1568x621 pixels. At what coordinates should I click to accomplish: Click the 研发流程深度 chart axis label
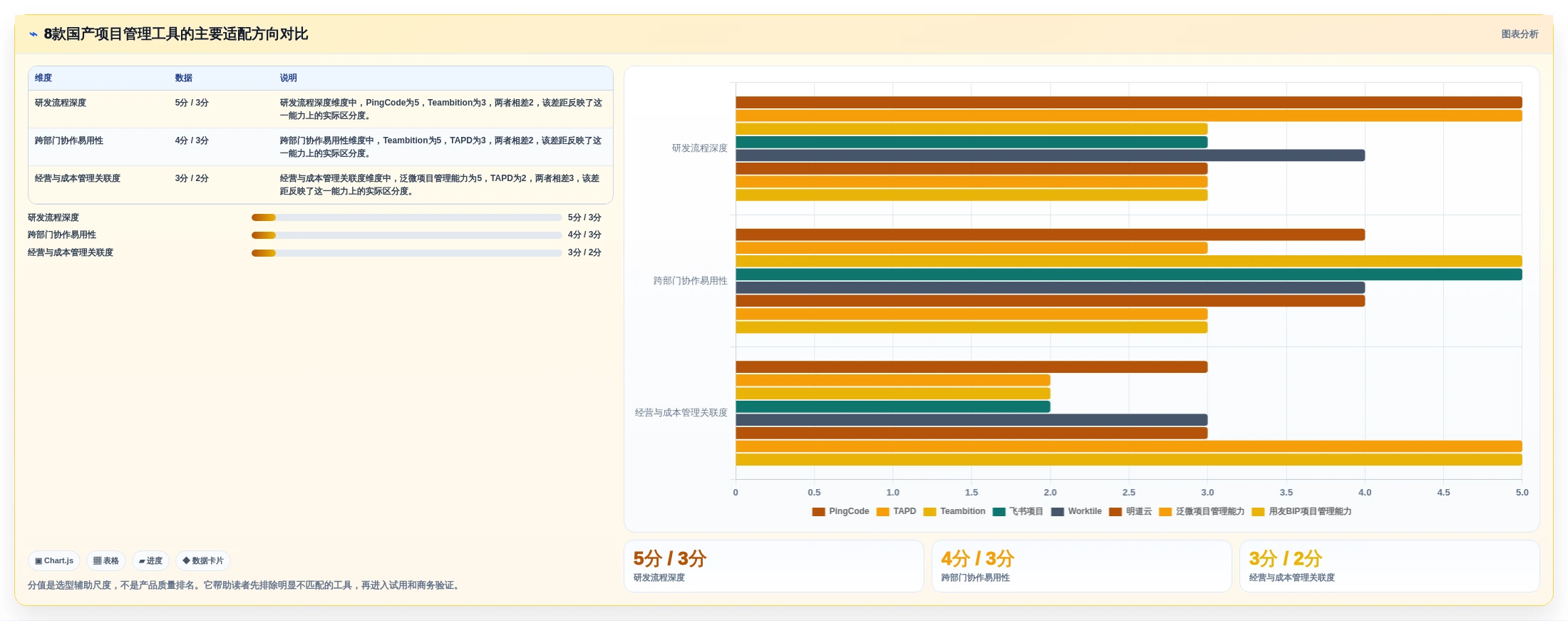pos(700,148)
